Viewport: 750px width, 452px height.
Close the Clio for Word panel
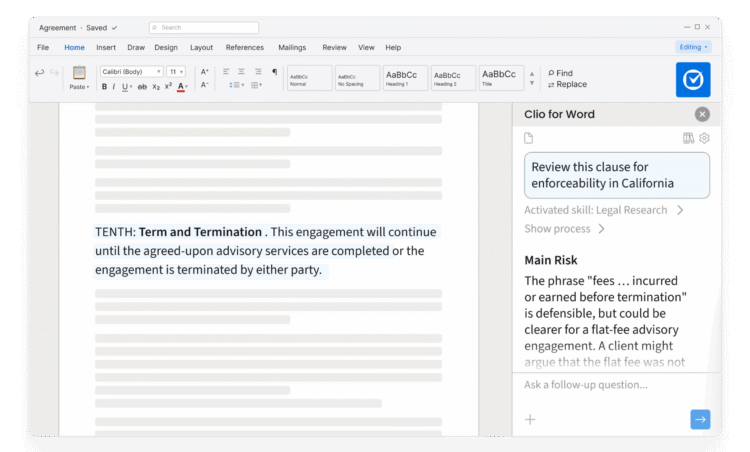tap(702, 114)
